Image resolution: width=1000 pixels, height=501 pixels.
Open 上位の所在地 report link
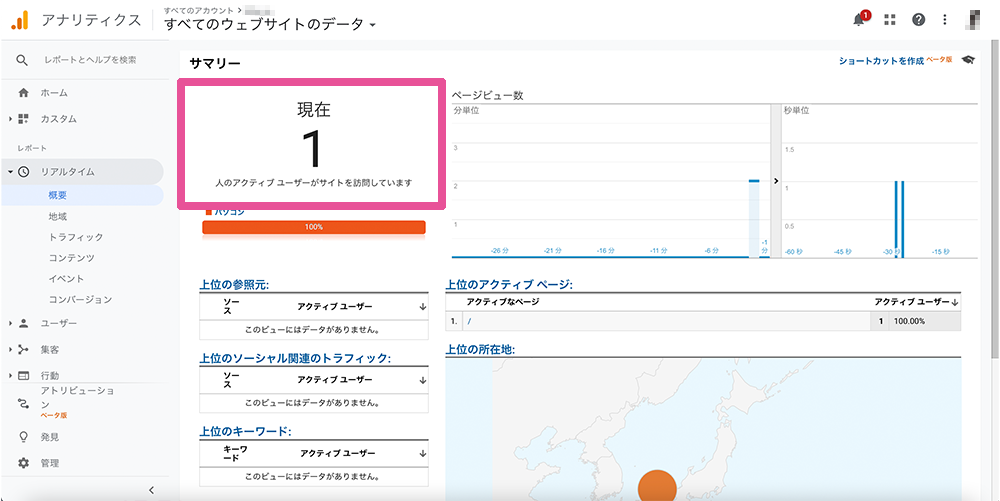pos(480,350)
